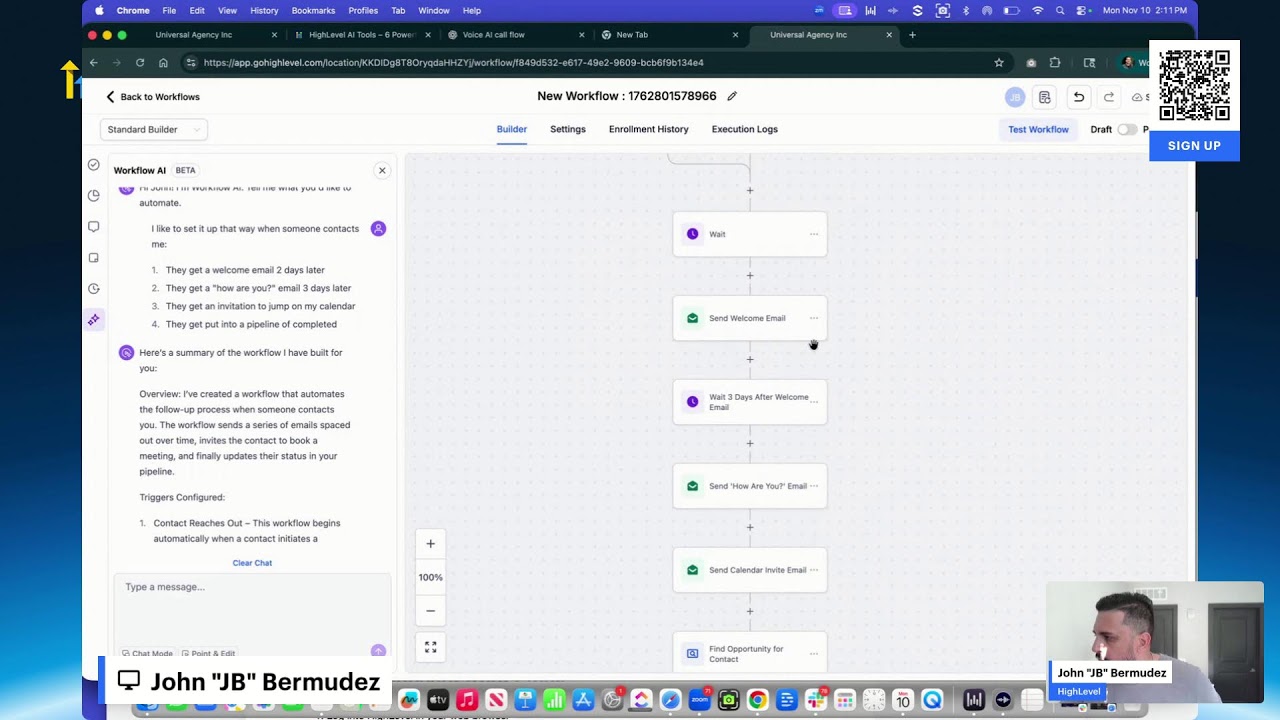Toggle Draft to Publish switch
Image resolution: width=1280 pixels, height=720 pixels.
tap(1126, 129)
